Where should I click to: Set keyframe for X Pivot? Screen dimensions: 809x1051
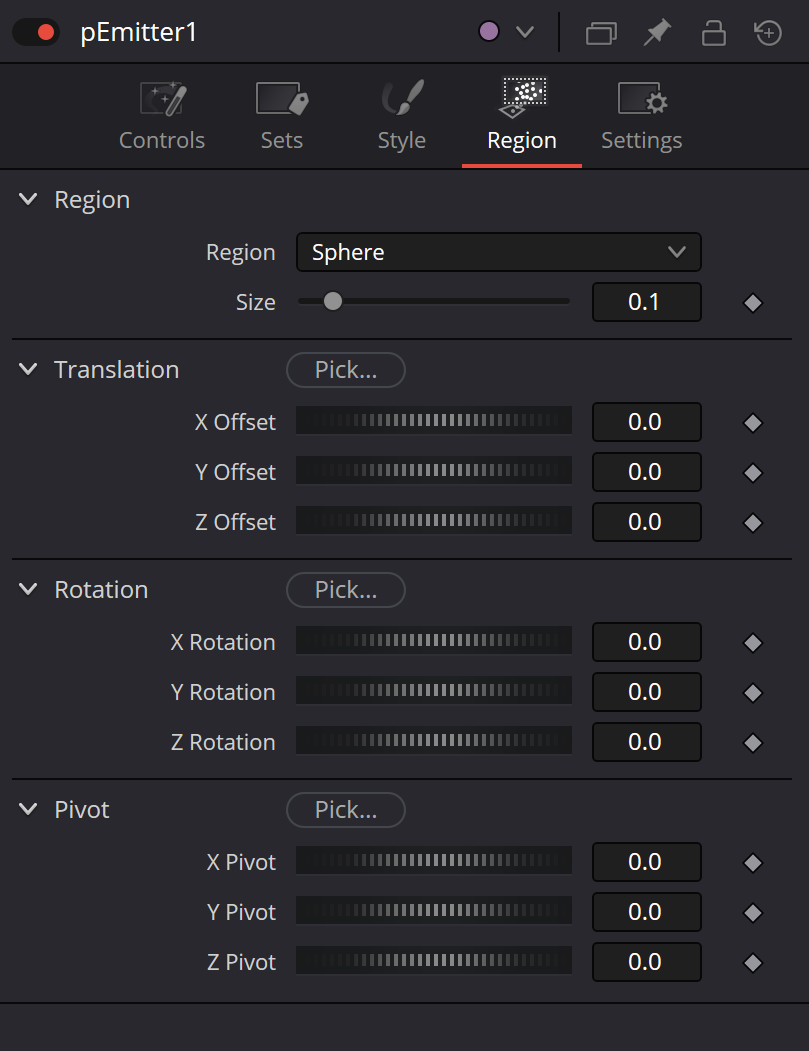753,863
